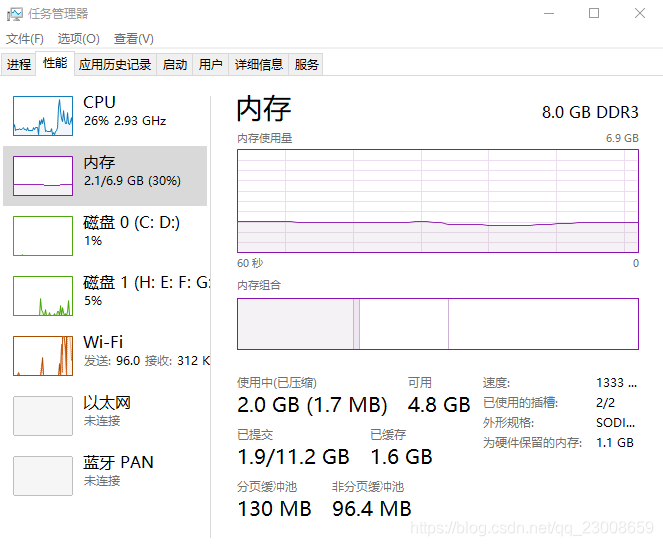
Task: Select the 以太网 empty graph thumbnail
Action: click(x=43, y=416)
